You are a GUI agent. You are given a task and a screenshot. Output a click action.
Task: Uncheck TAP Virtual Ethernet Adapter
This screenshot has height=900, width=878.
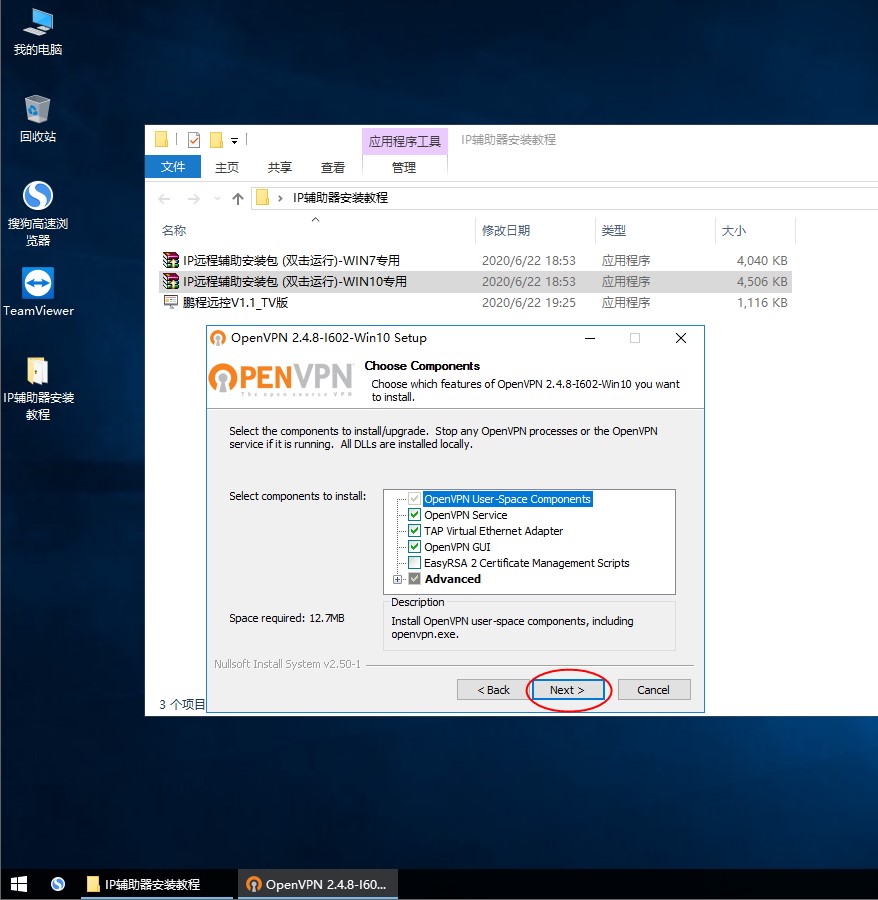[414, 530]
